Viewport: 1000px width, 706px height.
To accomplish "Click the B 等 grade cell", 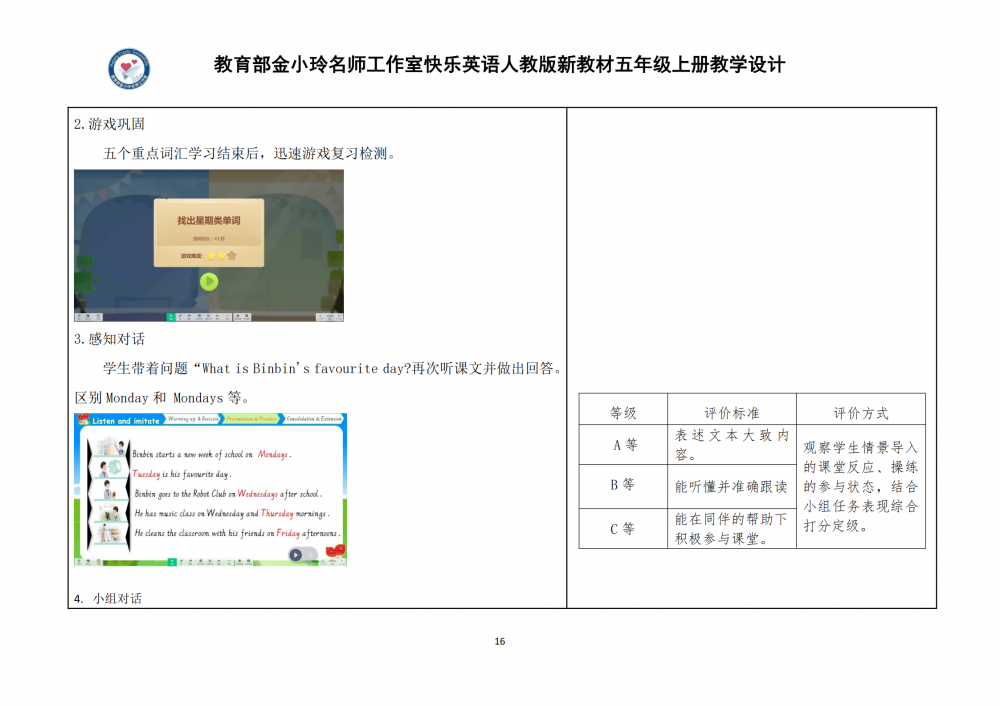I will click(624, 485).
